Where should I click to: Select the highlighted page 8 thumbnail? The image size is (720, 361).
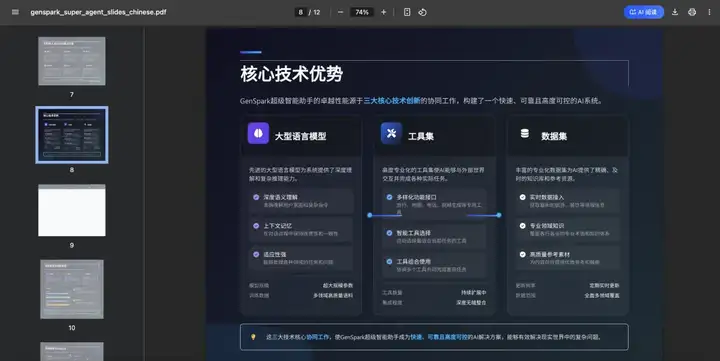tap(72, 135)
